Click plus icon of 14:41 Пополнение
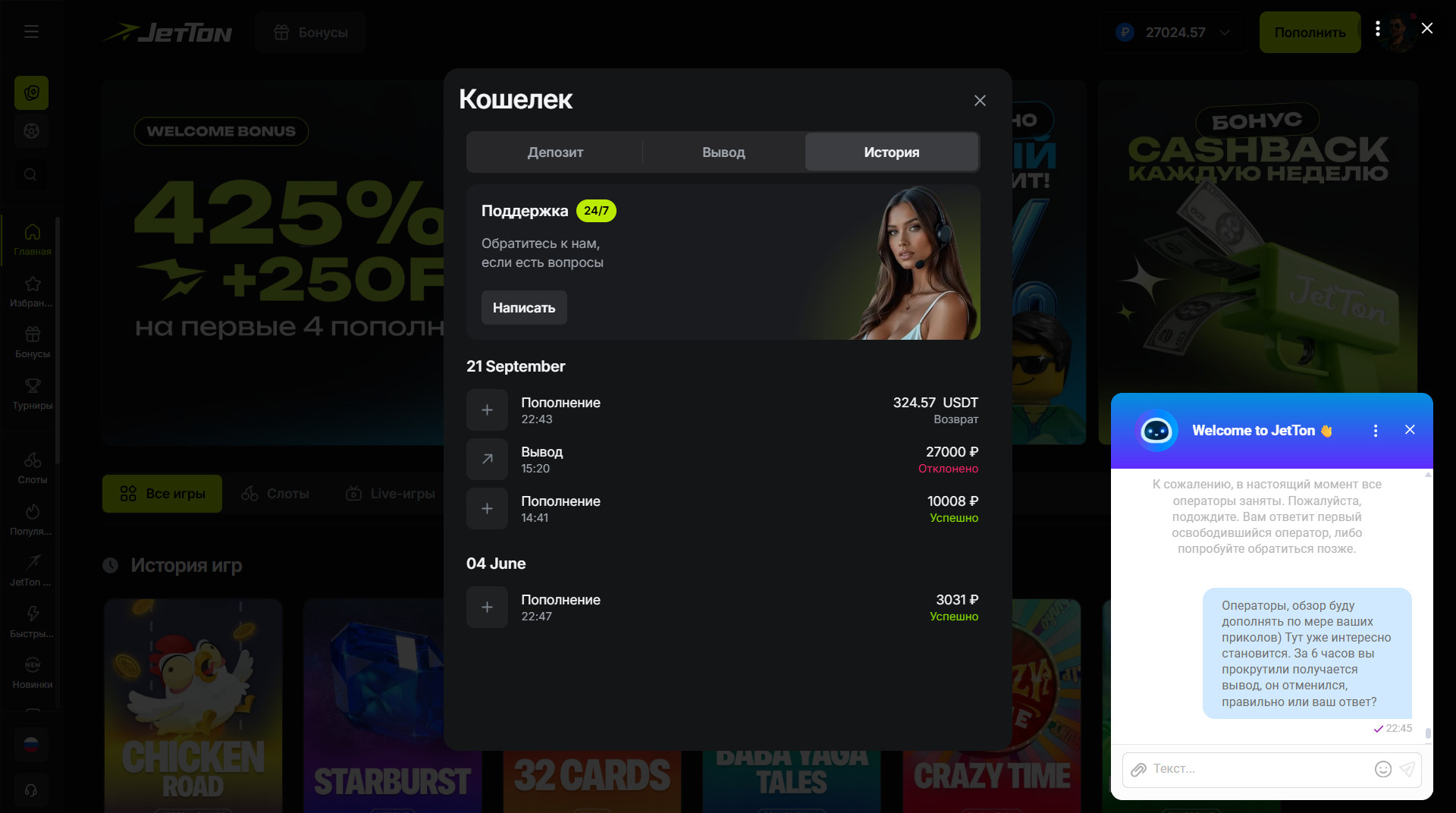Viewport: 1456px width, 813px height. (x=487, y=509)
